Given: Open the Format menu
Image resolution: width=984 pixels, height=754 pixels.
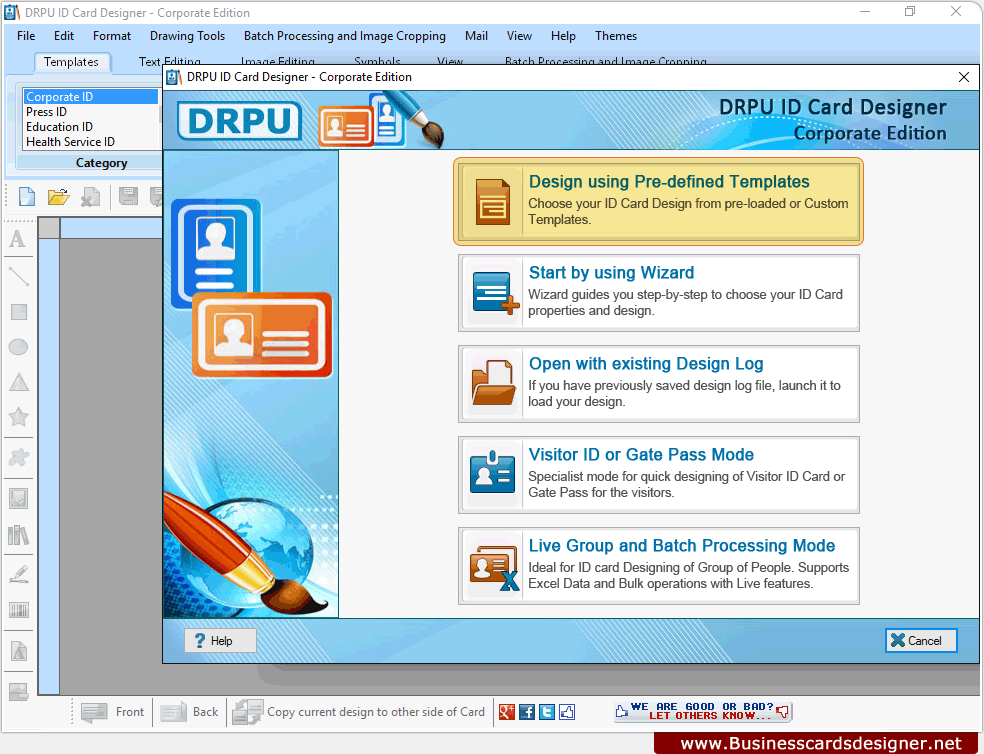Looking at the screenshot, I should [x=112, y=36].
